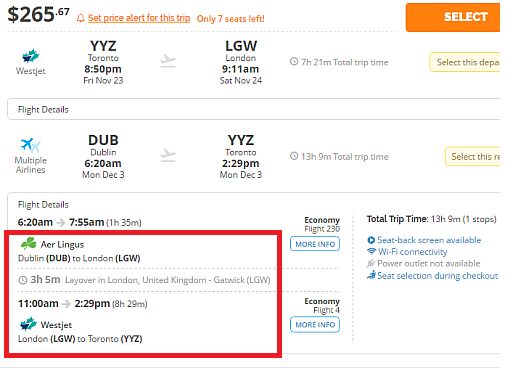Click the price alert bell icon

pyautogui.click(x=81, y=18)
